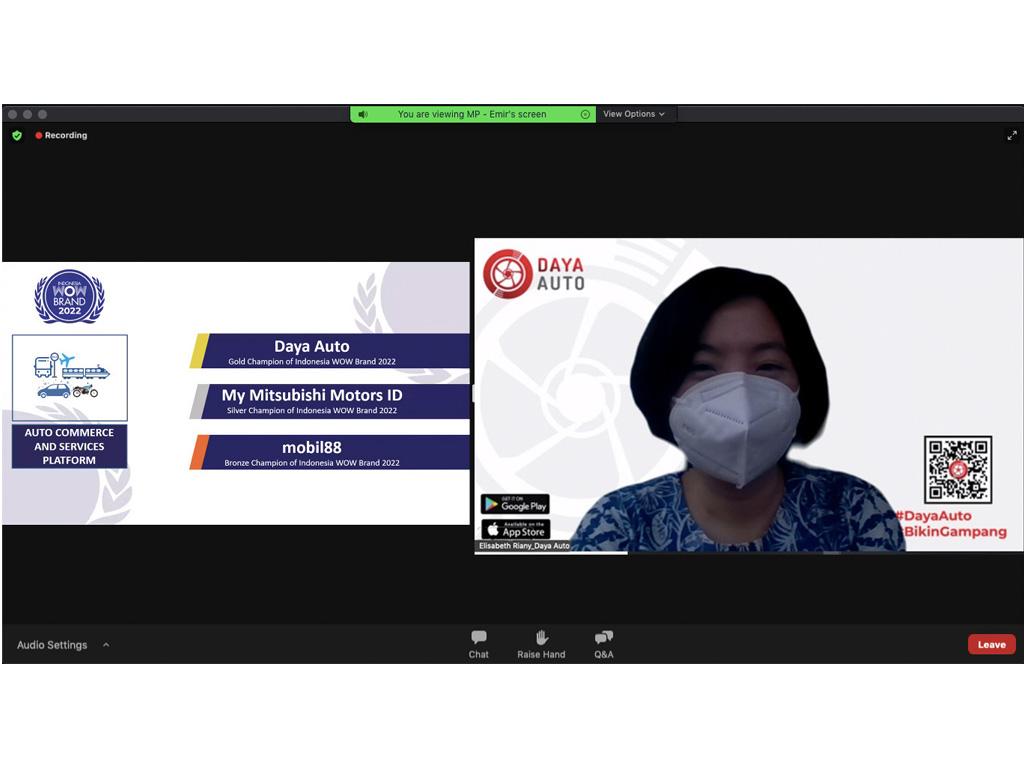Click the 'Auto Commerce and Services Platform' label
The width and height of the screenshot is (1024, 768).
coord(69,446)
